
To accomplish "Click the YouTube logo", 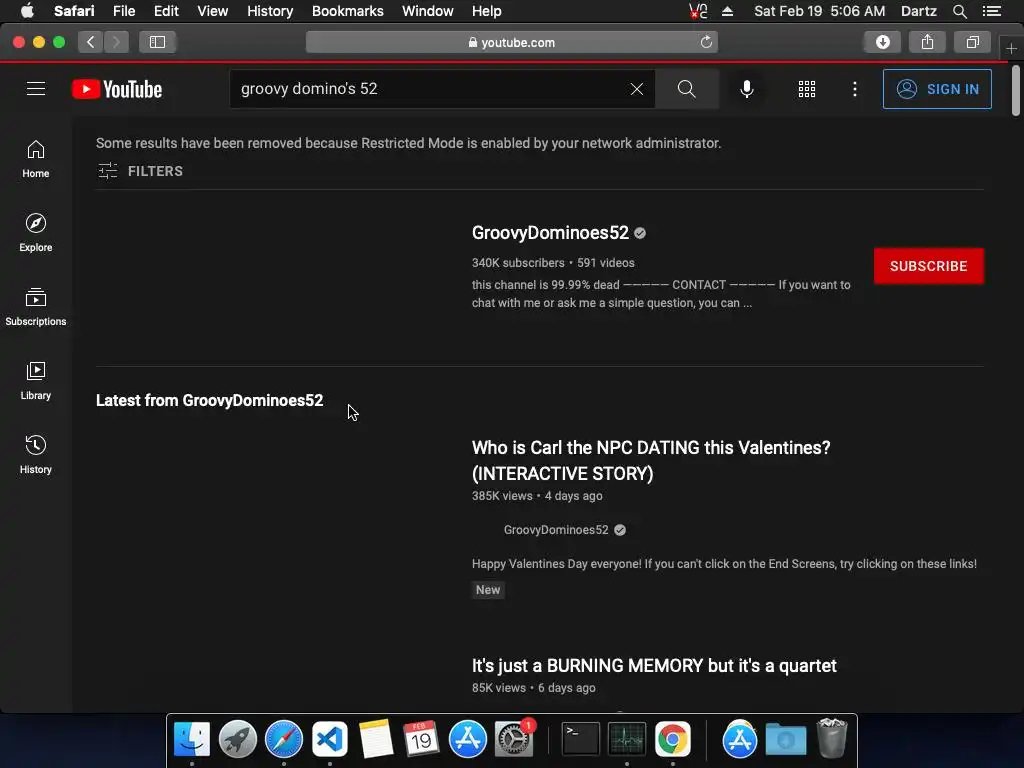I will click(117, 89).
